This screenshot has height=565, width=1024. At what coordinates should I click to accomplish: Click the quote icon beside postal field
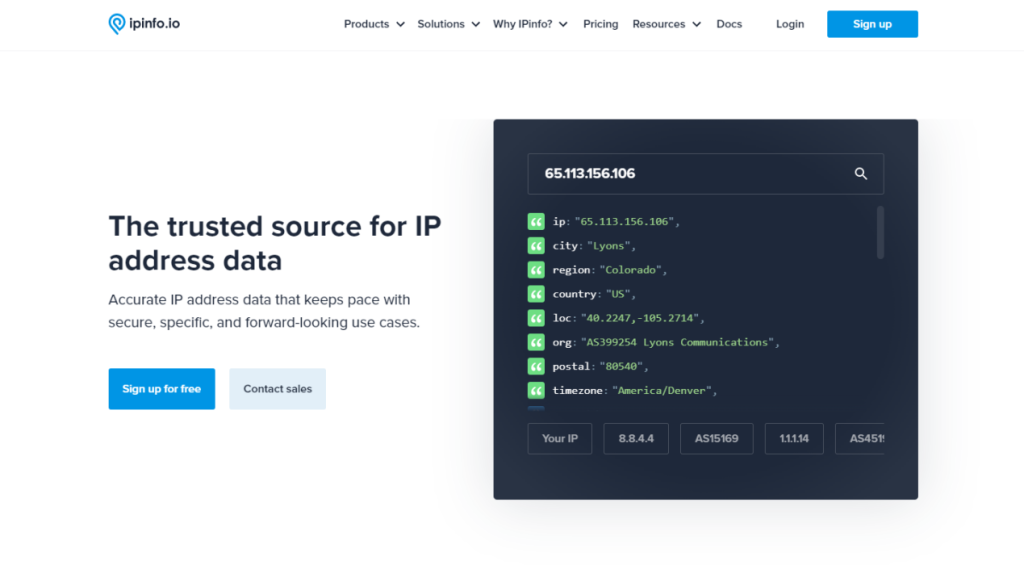pyautogui.click(x=536, y=367)
